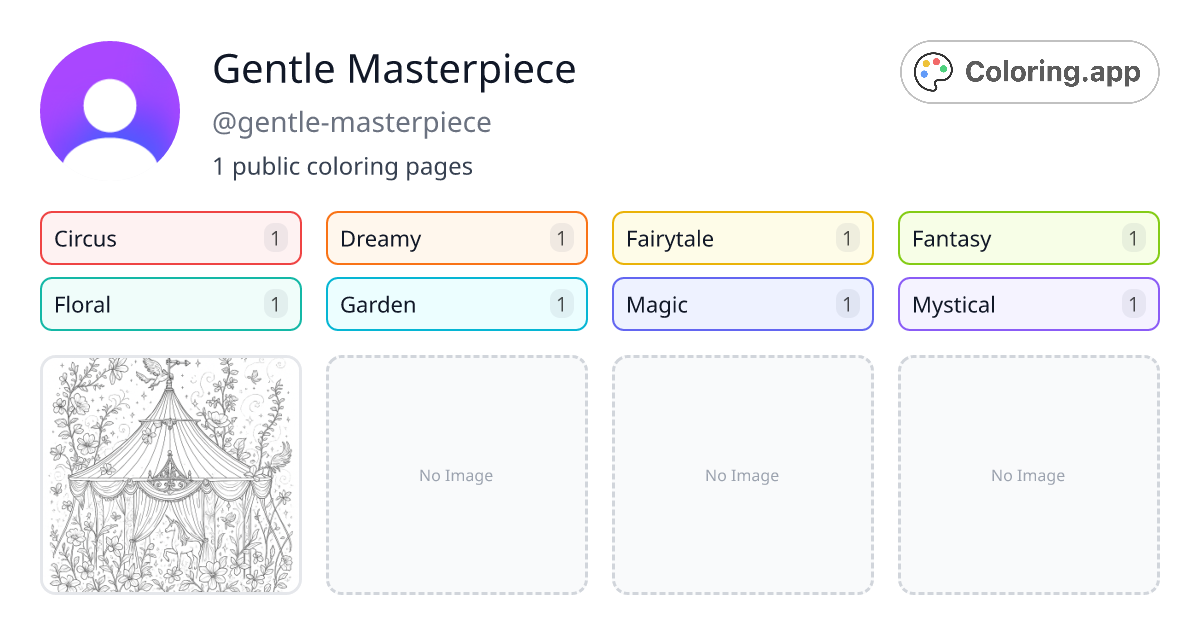This screenshot has height=630, width=1200.
Task: Click the Coloring.app palette icon
Action: tap(932, 71)
